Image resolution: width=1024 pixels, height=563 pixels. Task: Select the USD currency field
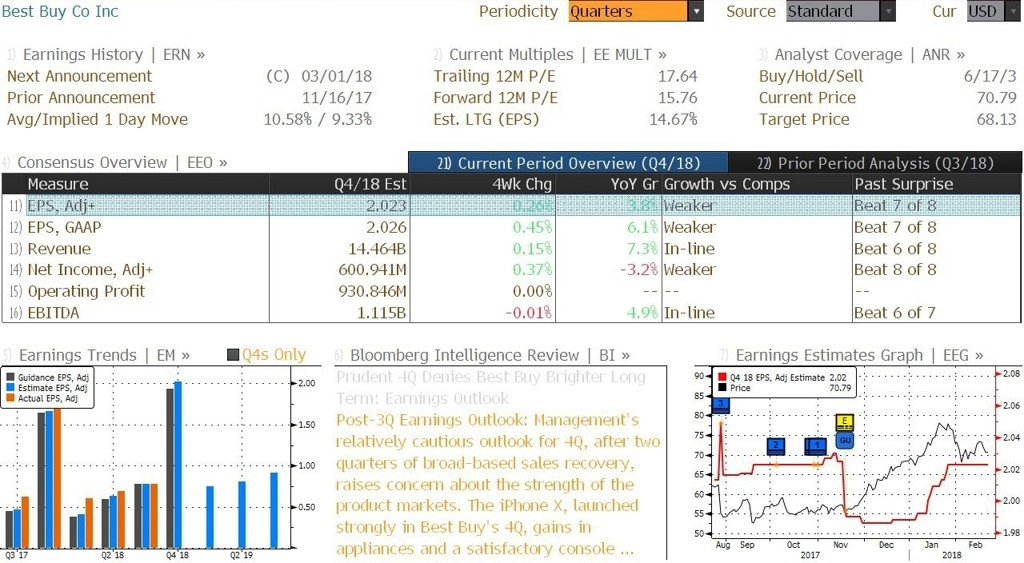[x=984, y=11]
